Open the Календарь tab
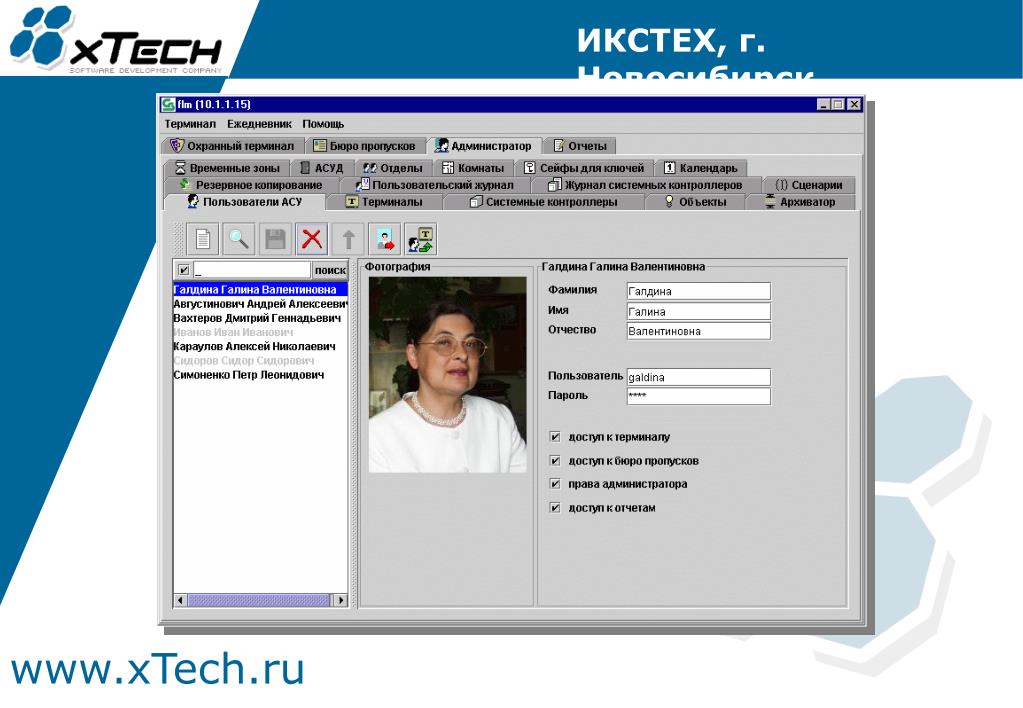1023x708 pixels. pyautogui.click(x=701, y=168)
